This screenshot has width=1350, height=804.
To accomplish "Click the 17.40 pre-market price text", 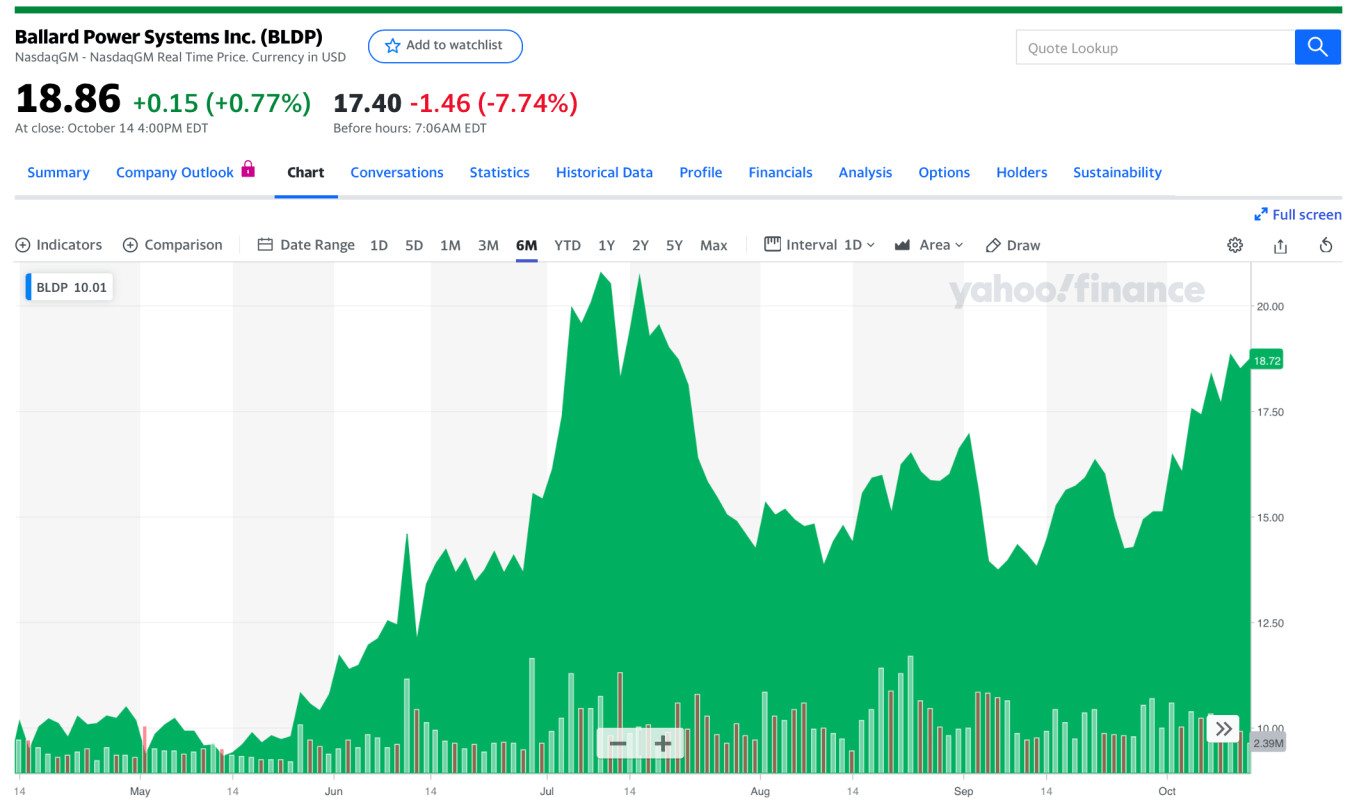I will tap(367, 103).
